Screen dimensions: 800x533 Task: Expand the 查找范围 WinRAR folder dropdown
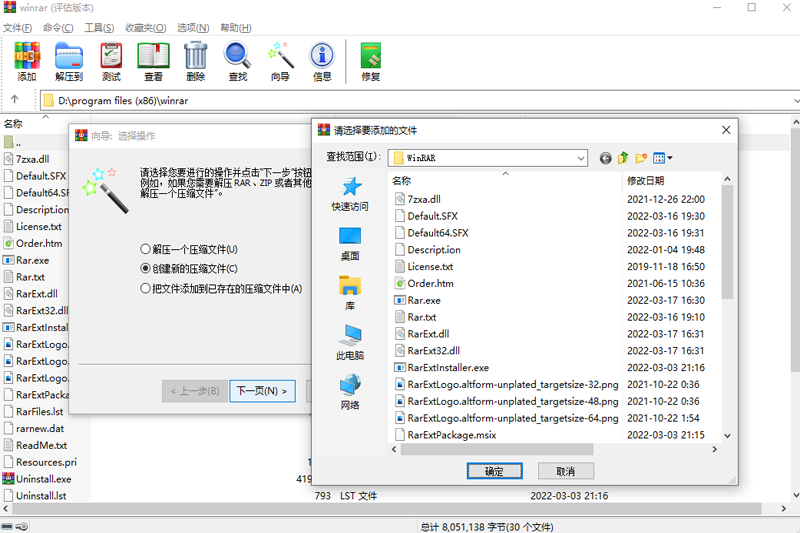581,158
